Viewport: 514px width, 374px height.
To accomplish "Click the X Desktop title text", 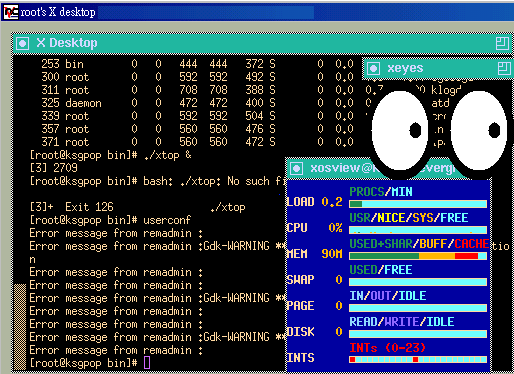I will click(x=67, y=43).
